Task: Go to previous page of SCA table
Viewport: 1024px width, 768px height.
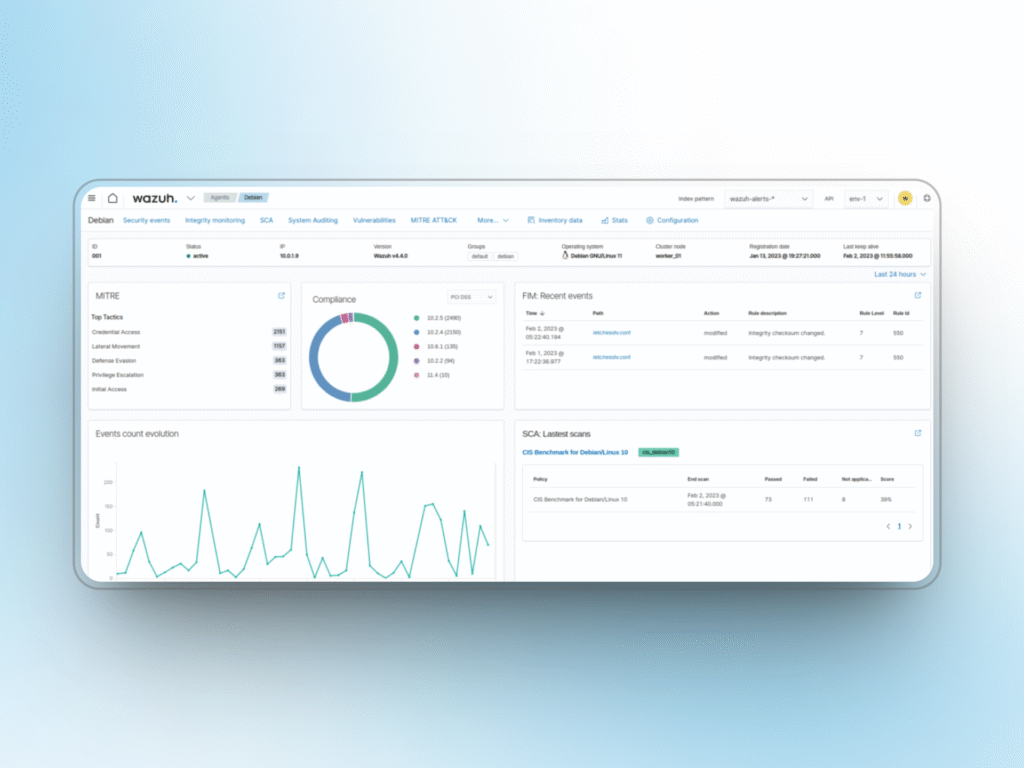Action: click(888, 526)
